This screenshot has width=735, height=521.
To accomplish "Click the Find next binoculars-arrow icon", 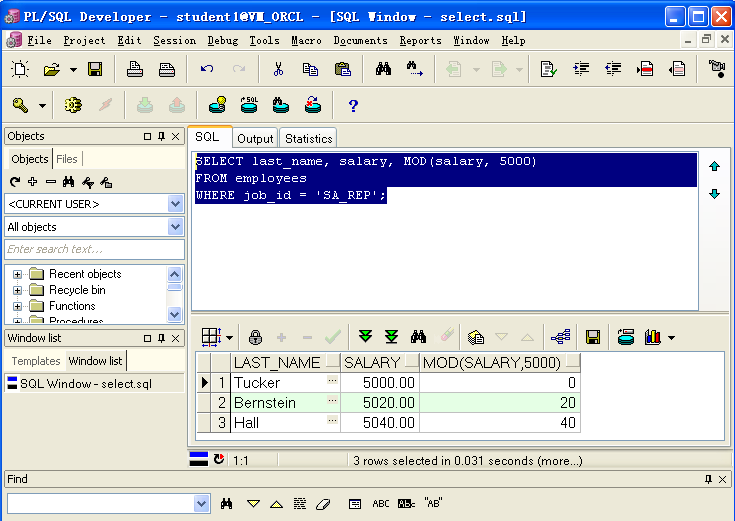I will coord(415,69).
